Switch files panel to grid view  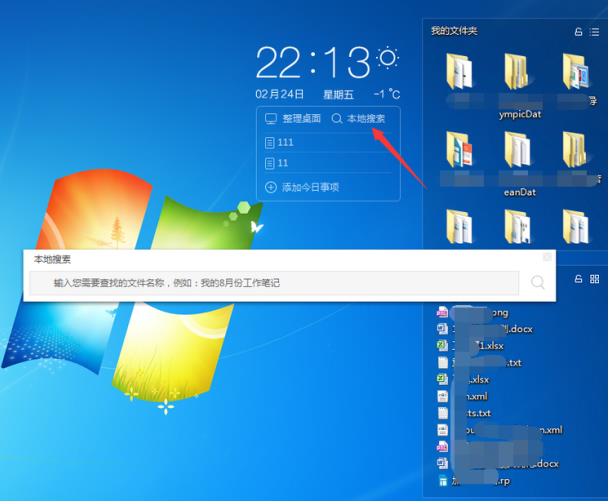point(594,279)
